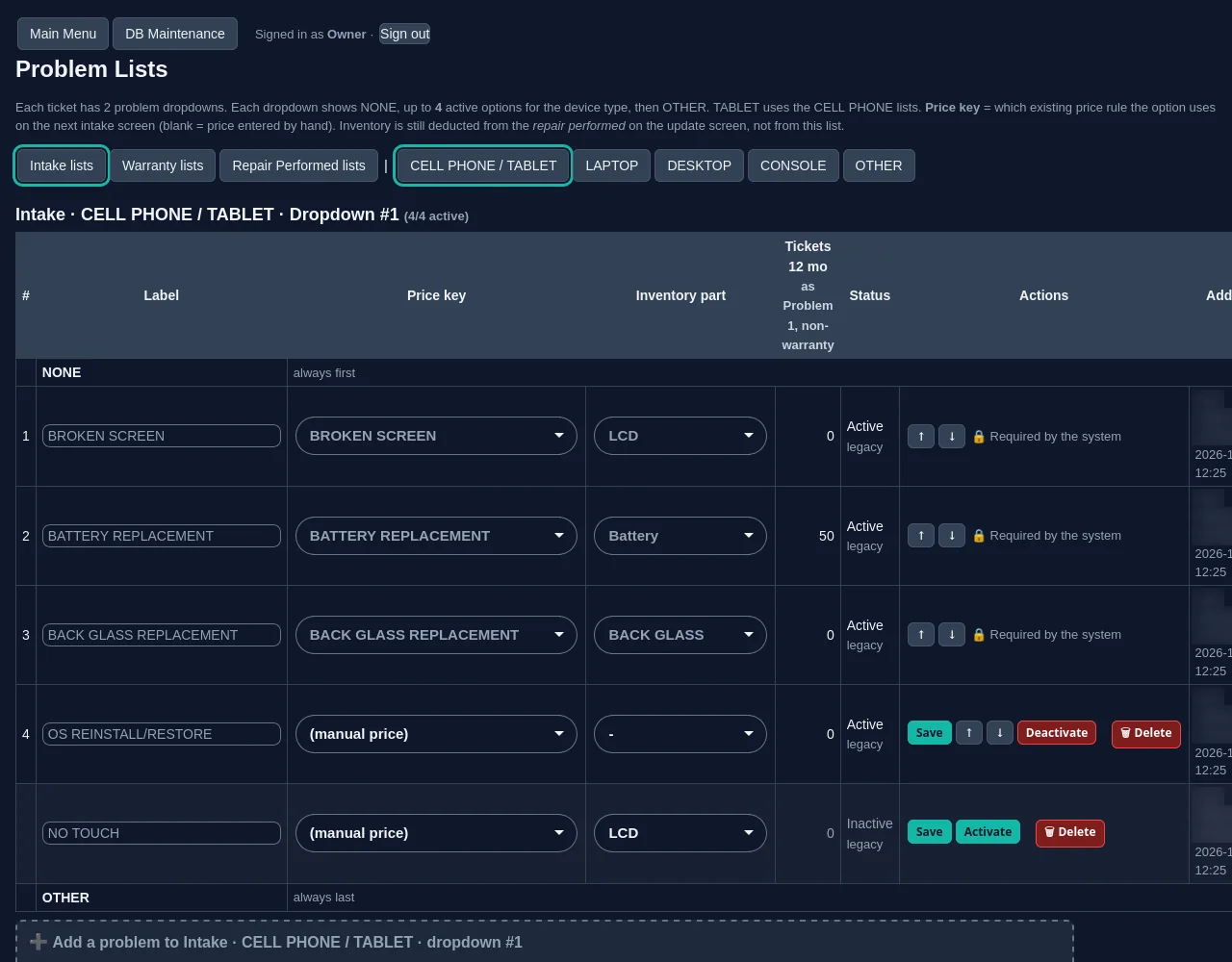The width and height of the screenshot is (1232, 962).
Task: Delete the NO TOUCH problem
Action: point(1070,833)
